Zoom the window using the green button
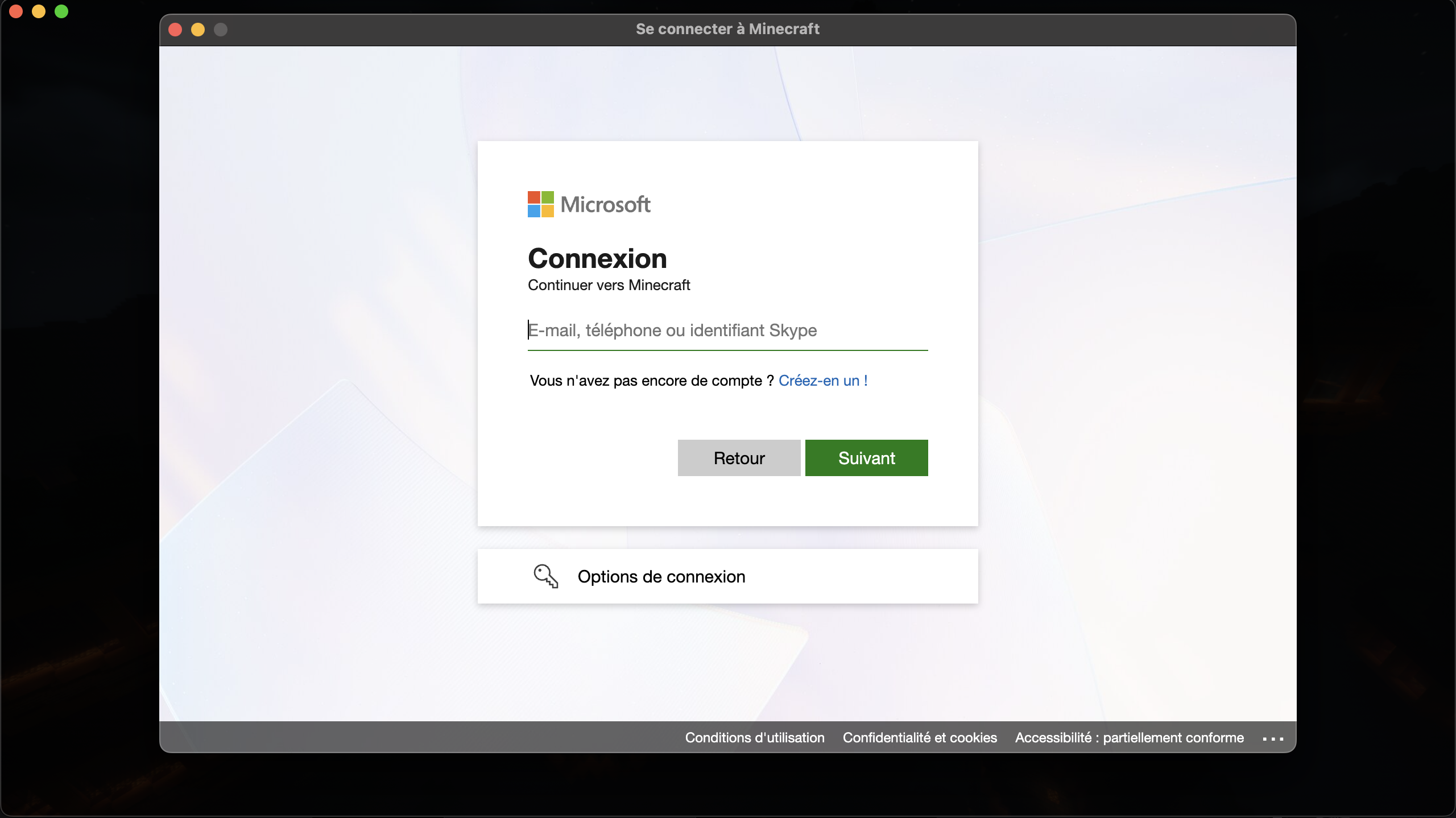This screenshot has width=1456, height=818. 221,30
